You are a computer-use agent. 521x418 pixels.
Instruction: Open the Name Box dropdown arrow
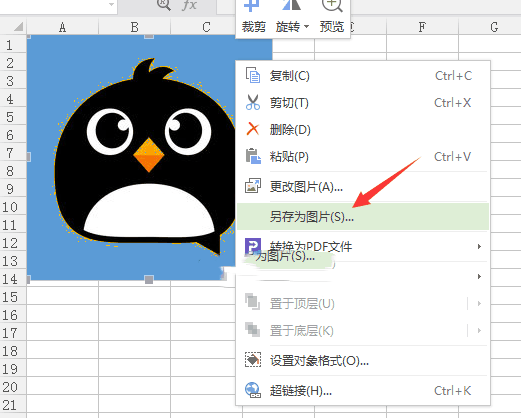112,4
